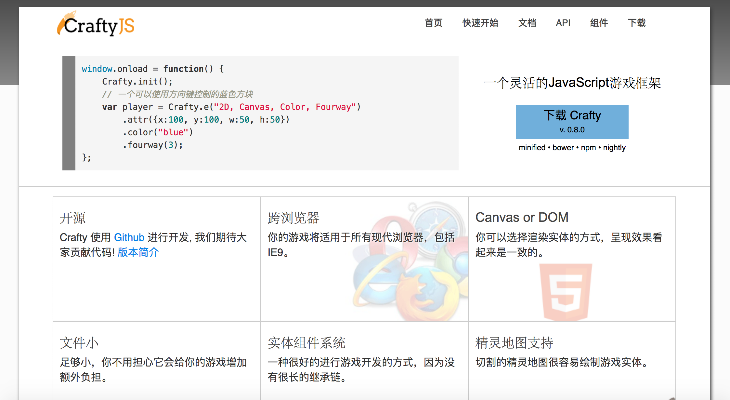Click the Canvas or DOM heading
Viewport: 730px width, 400px height.
click(521, 217)
